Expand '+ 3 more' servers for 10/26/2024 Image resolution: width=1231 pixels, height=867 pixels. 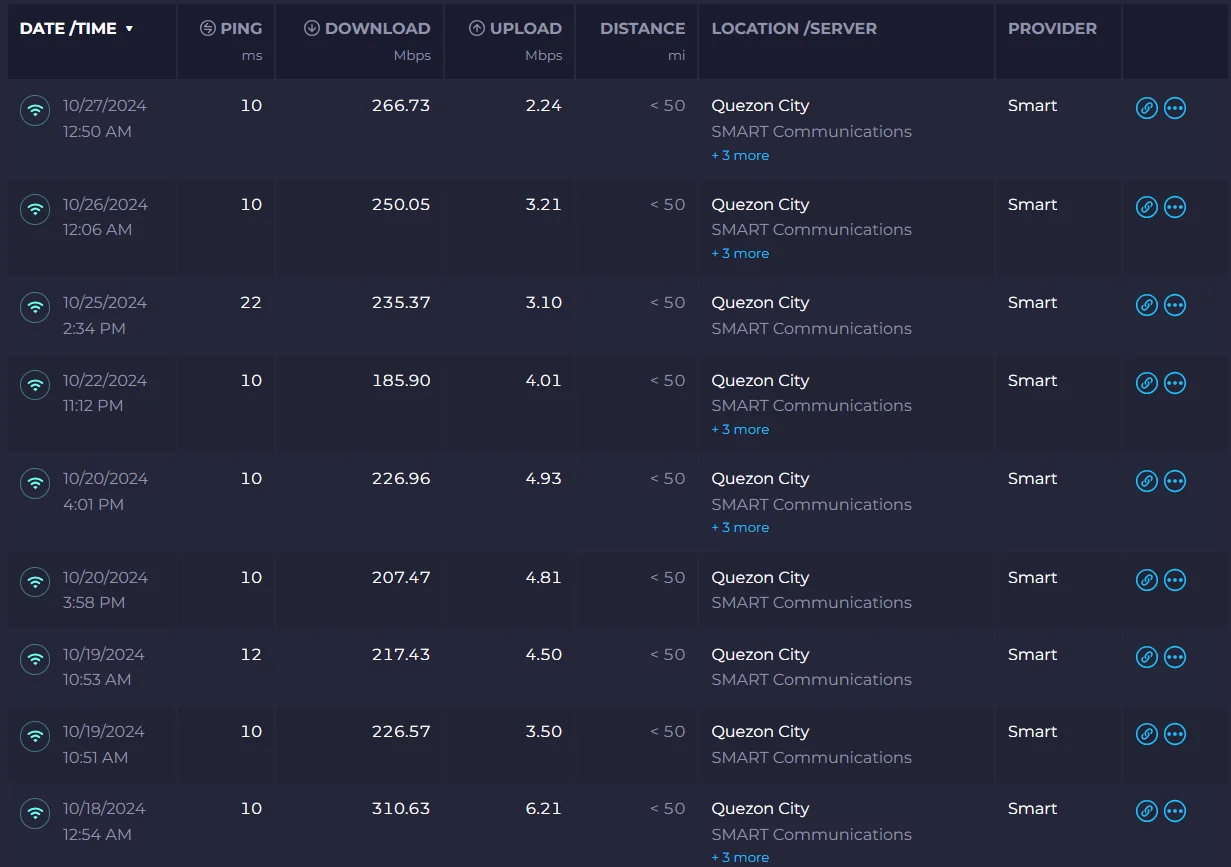tap(740, 254)
